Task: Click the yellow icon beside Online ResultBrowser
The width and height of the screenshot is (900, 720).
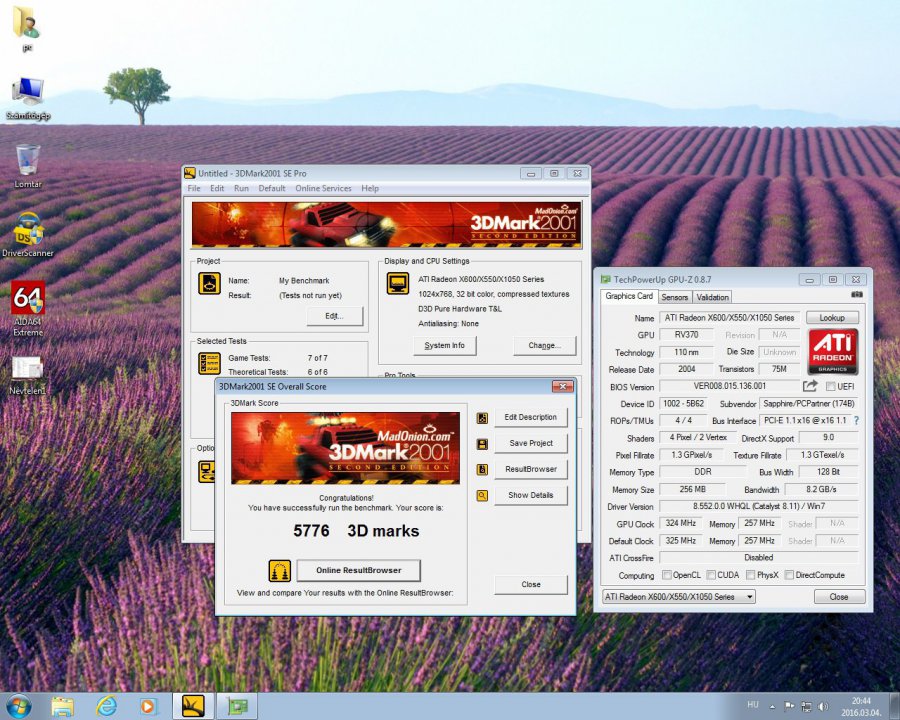Action: coord(280,571)
